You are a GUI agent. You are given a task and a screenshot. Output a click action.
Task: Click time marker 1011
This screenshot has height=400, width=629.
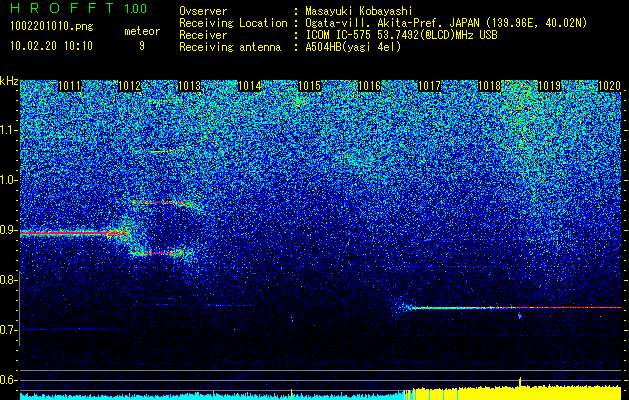coord(69,86)
